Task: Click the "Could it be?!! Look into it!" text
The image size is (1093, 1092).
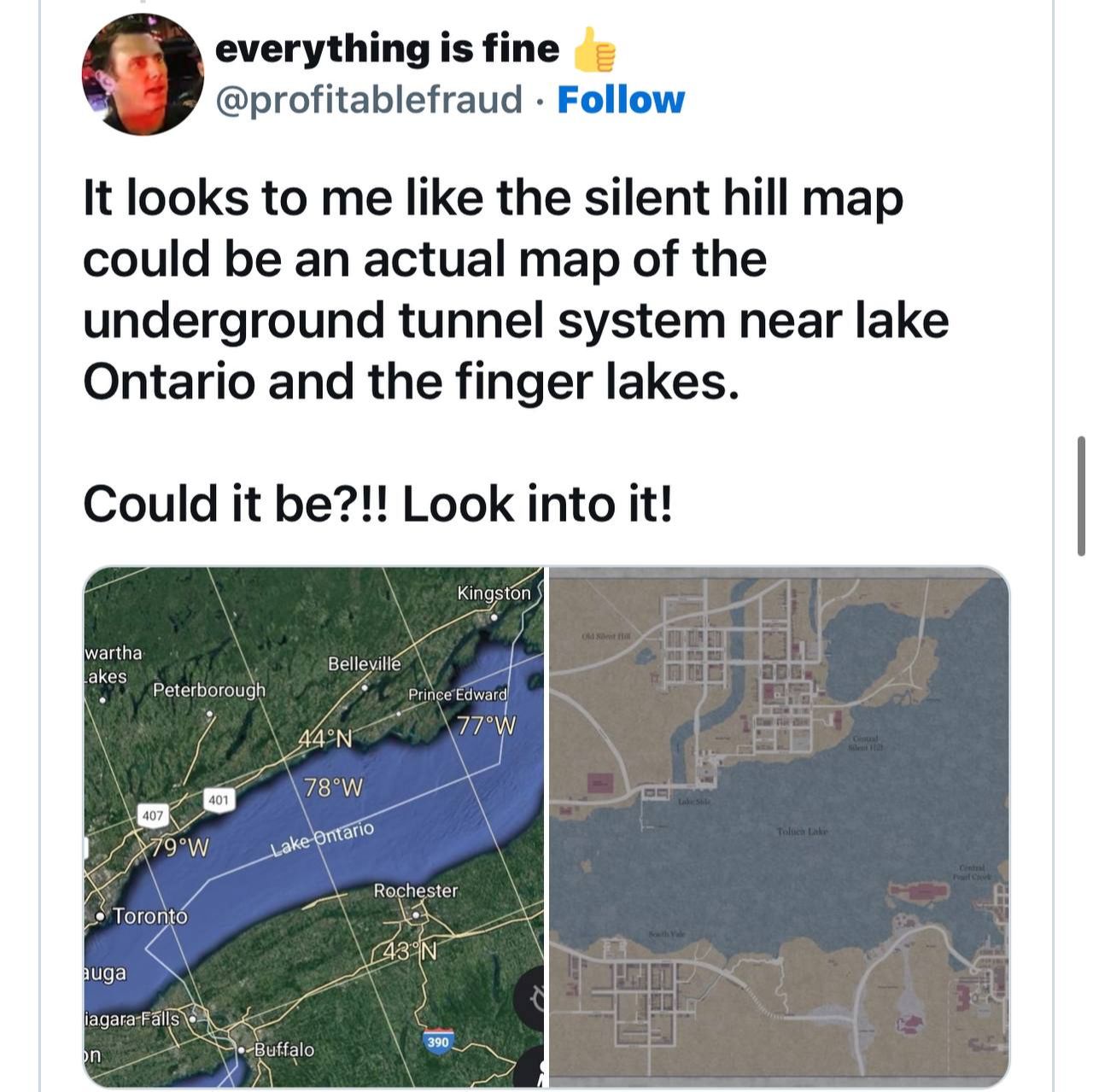Action: coord(378,504)
